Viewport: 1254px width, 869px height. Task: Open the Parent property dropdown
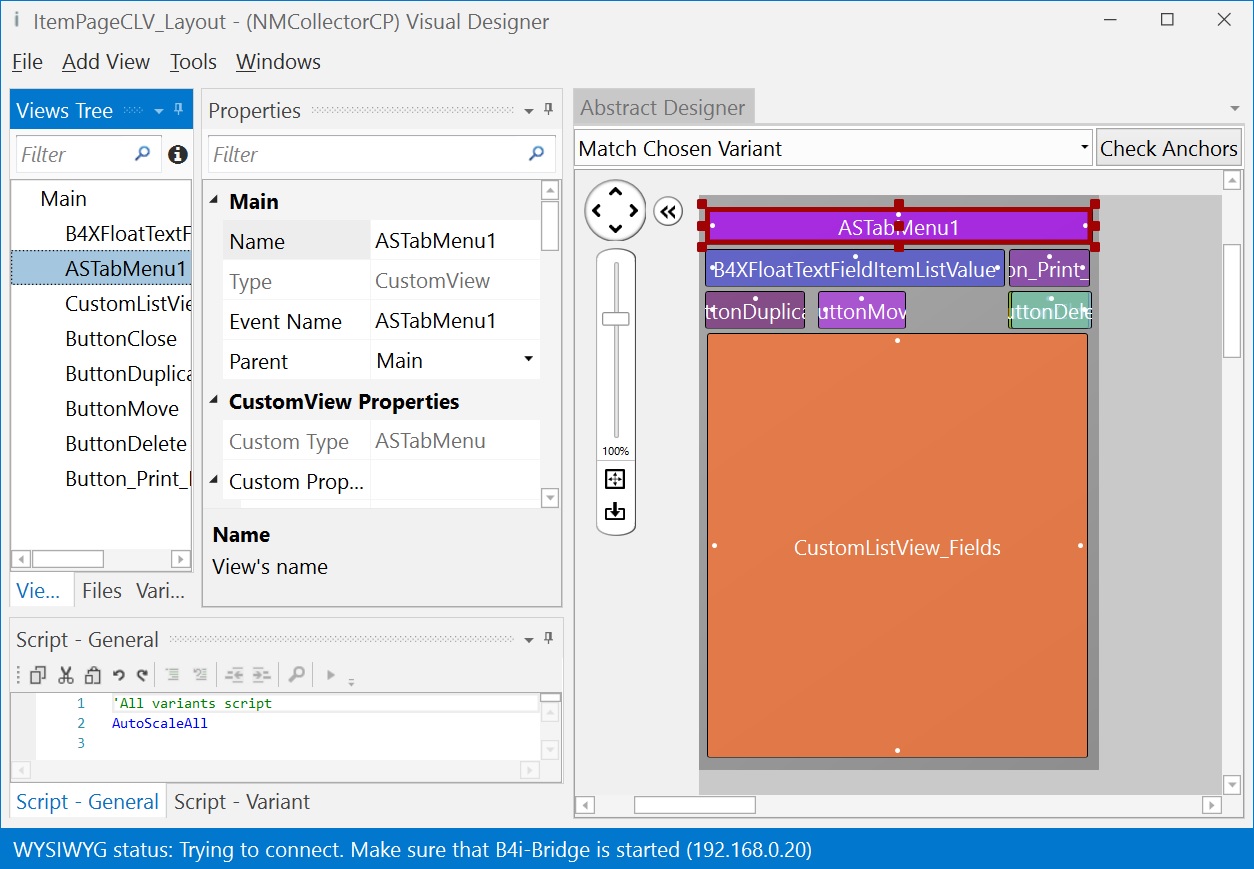(x=528, y=360)
